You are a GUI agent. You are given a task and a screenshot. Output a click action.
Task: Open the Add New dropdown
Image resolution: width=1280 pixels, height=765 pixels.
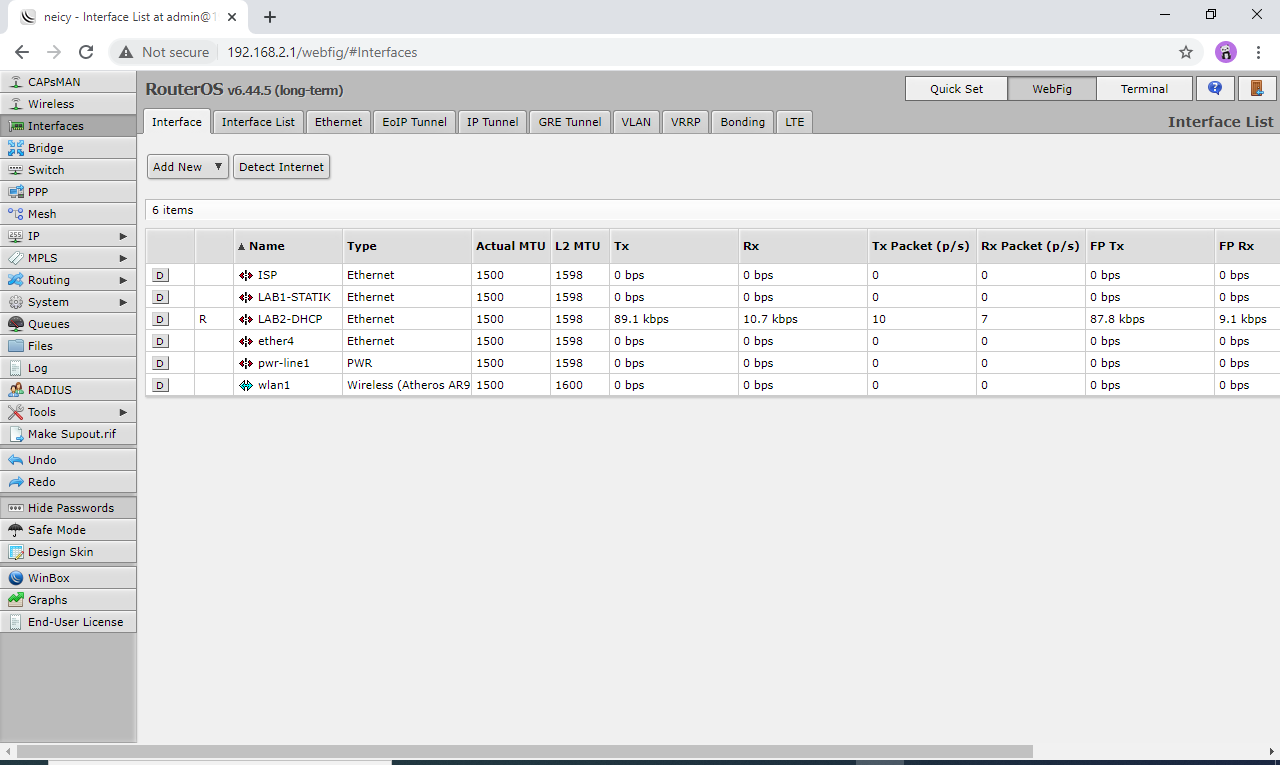point(188,167)
